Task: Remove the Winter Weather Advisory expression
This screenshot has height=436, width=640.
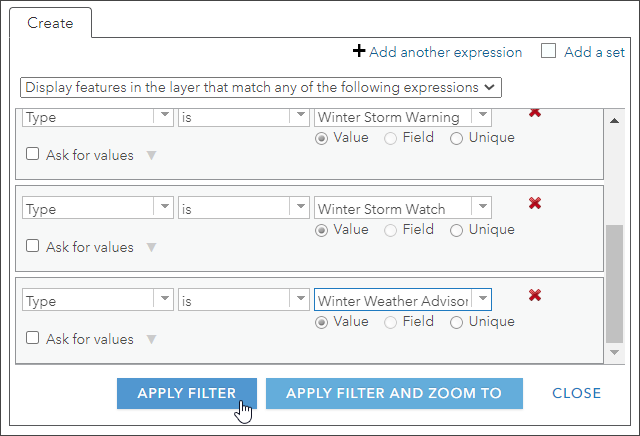Action: click(535, 295)
